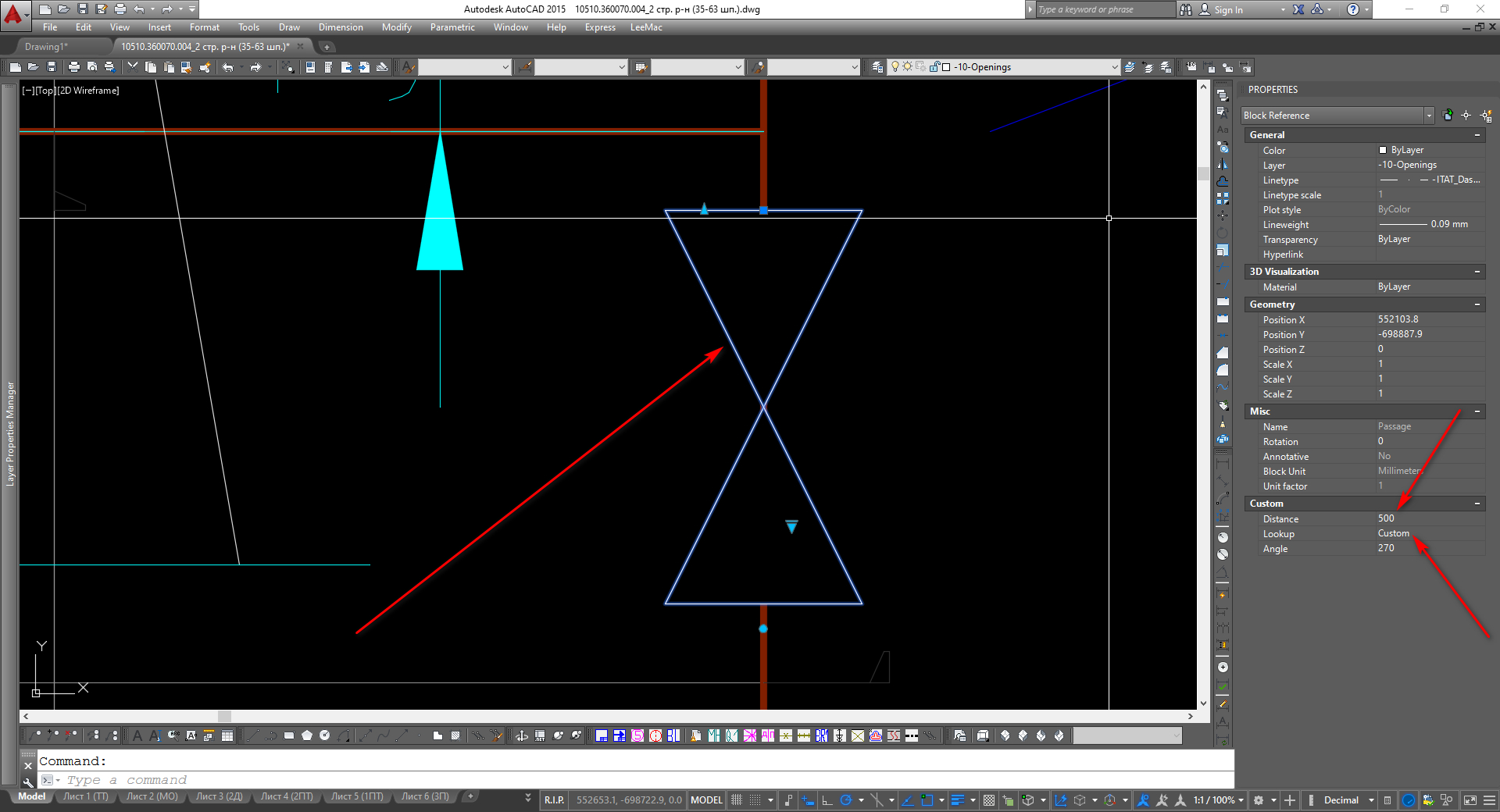Viewport: 1500px width, 812px height.
Task: Click the Select Objects icon in Properties
Action: point(1466,116)
